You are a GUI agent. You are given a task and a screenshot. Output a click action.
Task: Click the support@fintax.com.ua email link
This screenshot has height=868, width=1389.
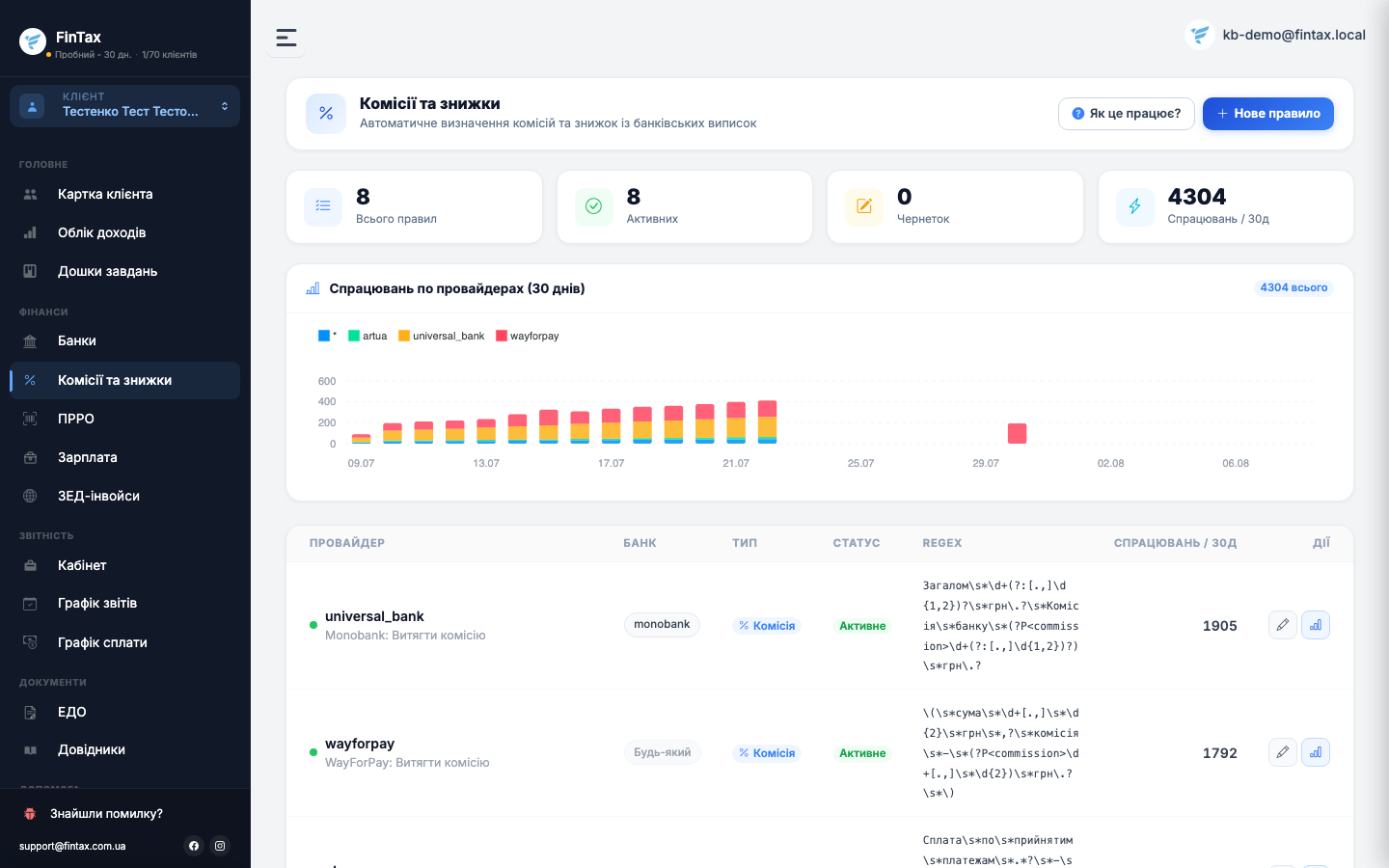(72, 846)
